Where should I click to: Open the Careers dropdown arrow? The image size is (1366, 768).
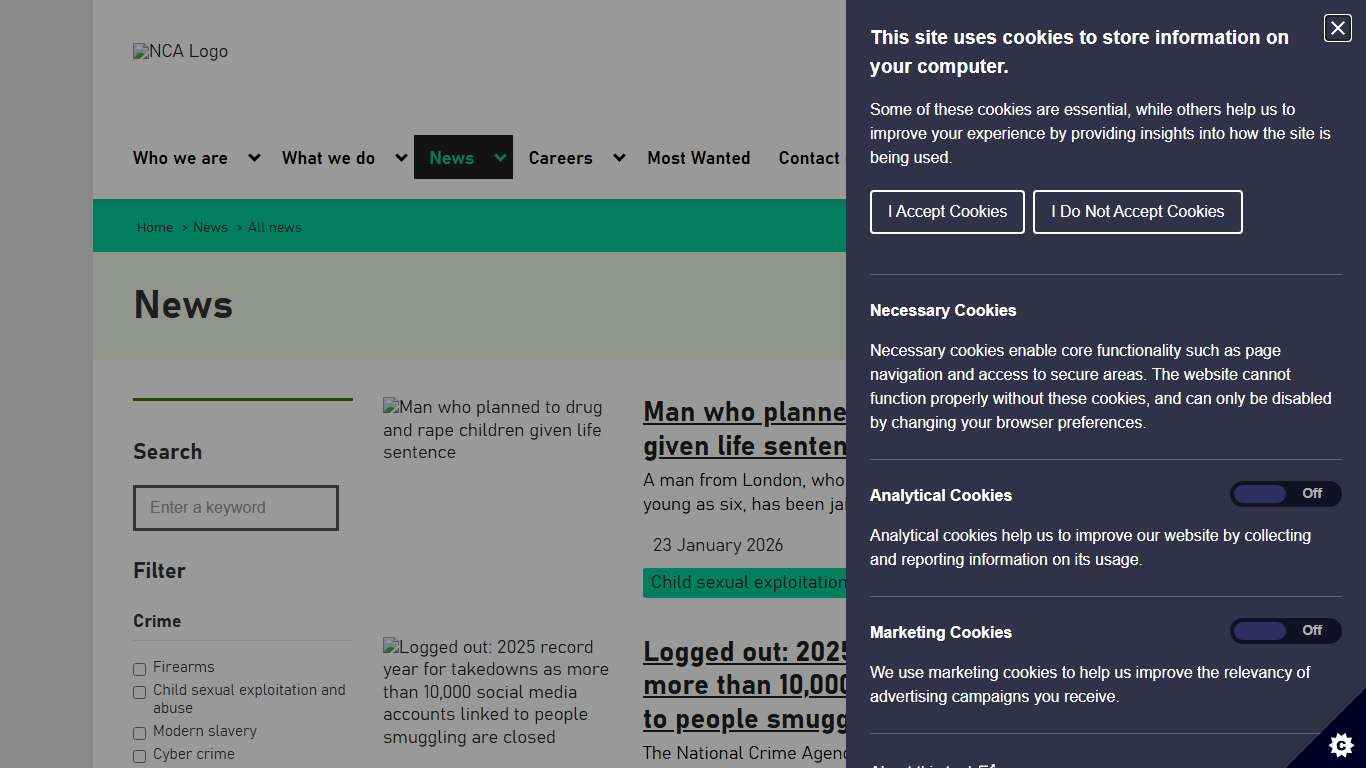(619, 157)
